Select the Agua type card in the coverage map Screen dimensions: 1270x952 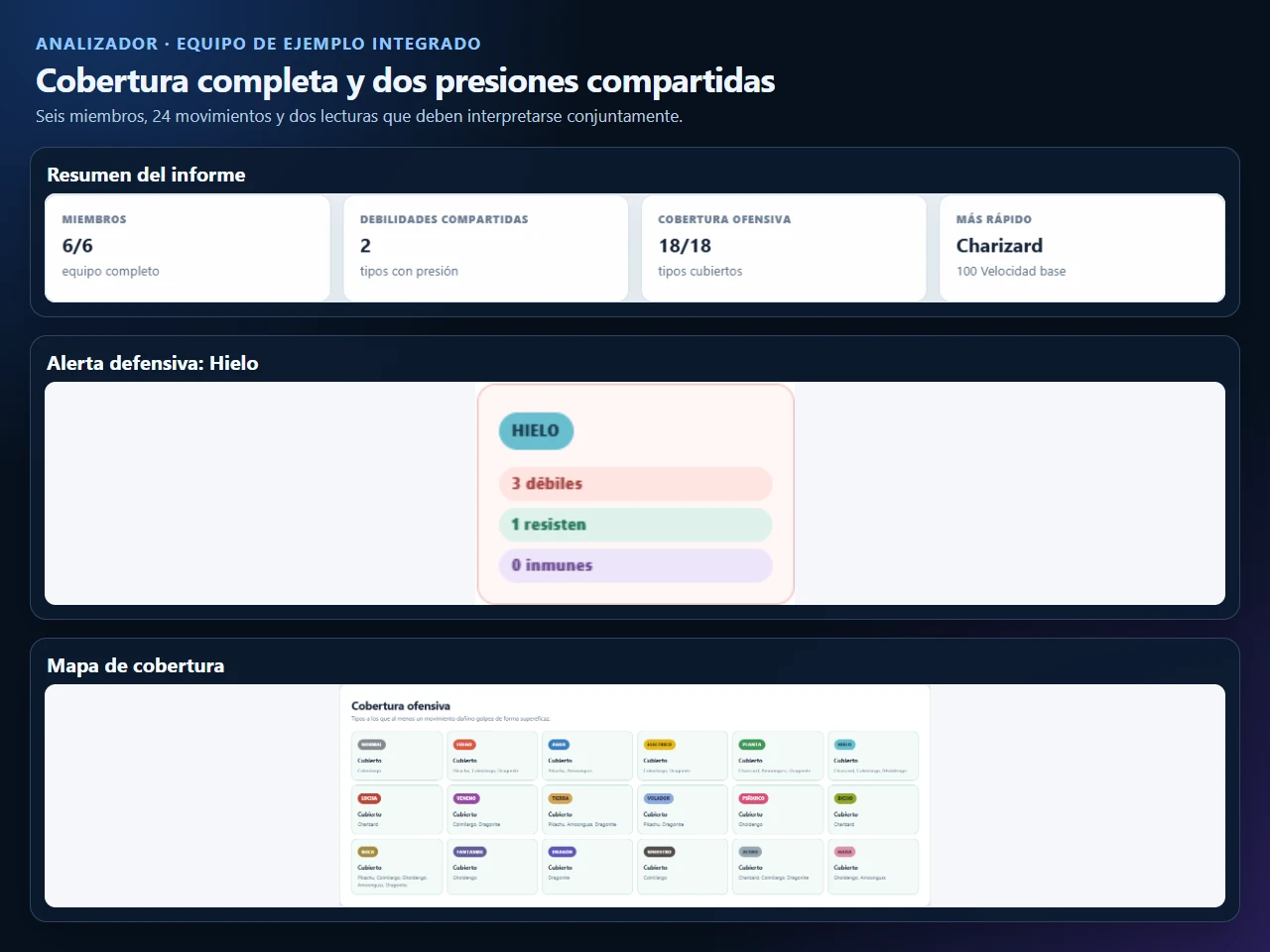[x=587, y=757]
